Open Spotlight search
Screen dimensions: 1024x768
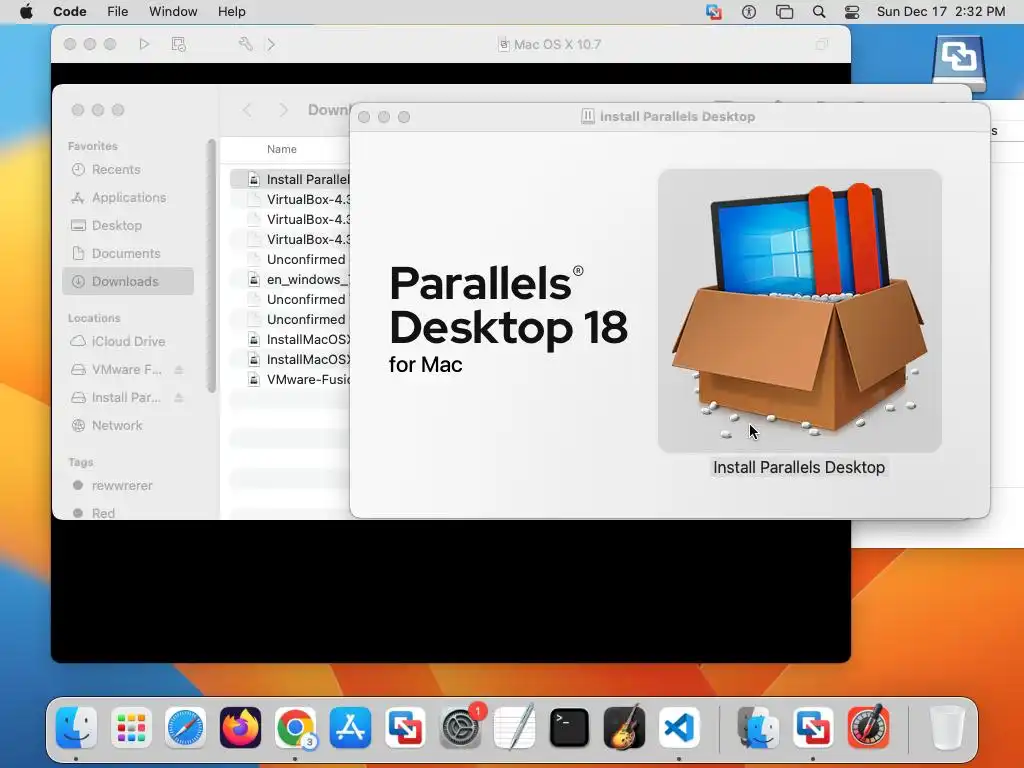coord(819,12)
